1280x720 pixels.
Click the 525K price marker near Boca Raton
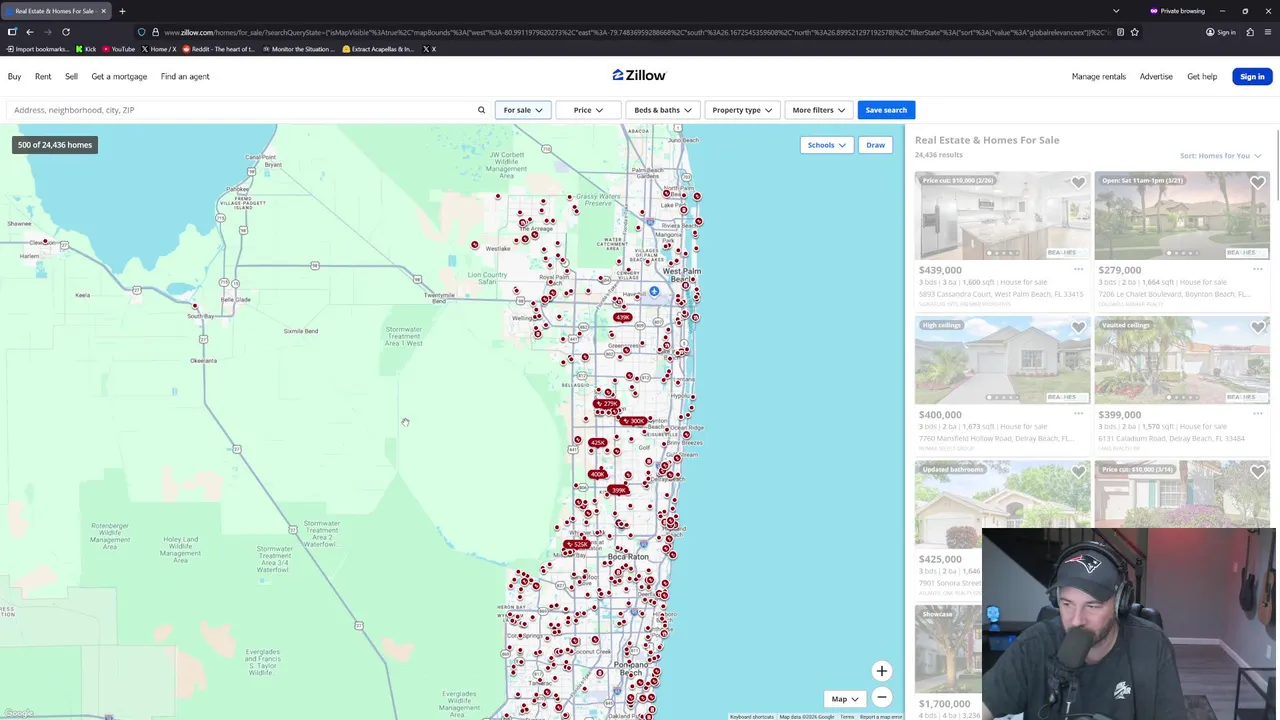pyautogui.click(x=576, y=545)
